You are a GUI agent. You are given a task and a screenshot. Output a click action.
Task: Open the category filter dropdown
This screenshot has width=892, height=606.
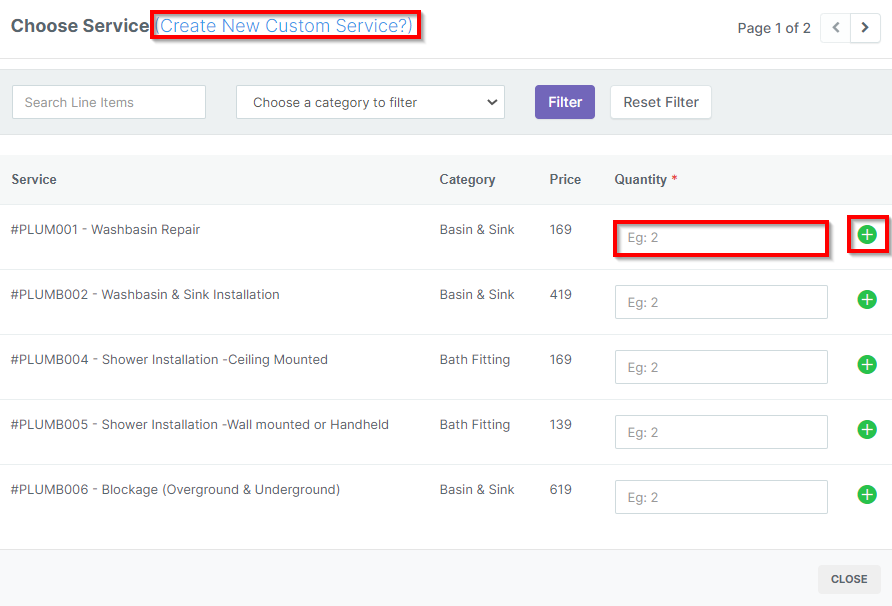coord(370,102)
